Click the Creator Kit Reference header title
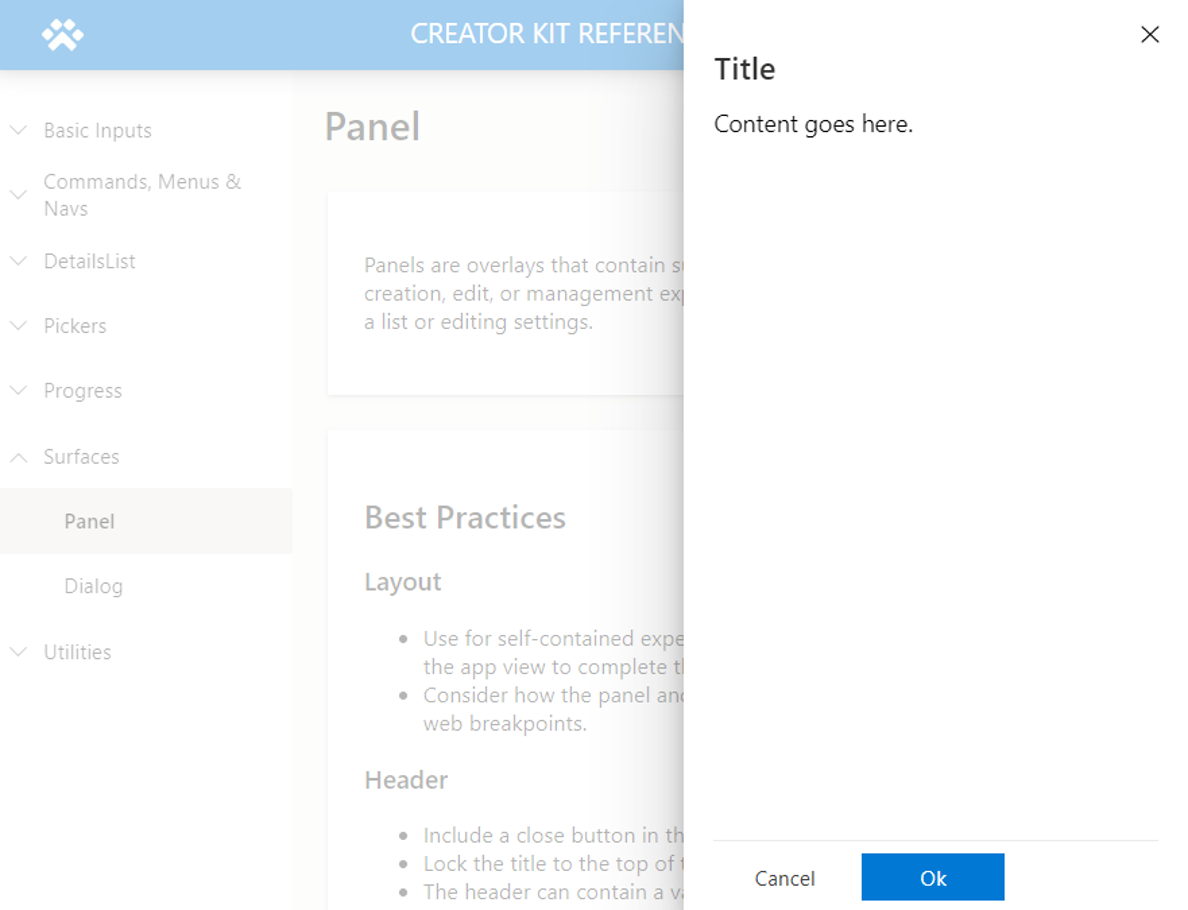 pyautogui.click(x=546, y=34)
